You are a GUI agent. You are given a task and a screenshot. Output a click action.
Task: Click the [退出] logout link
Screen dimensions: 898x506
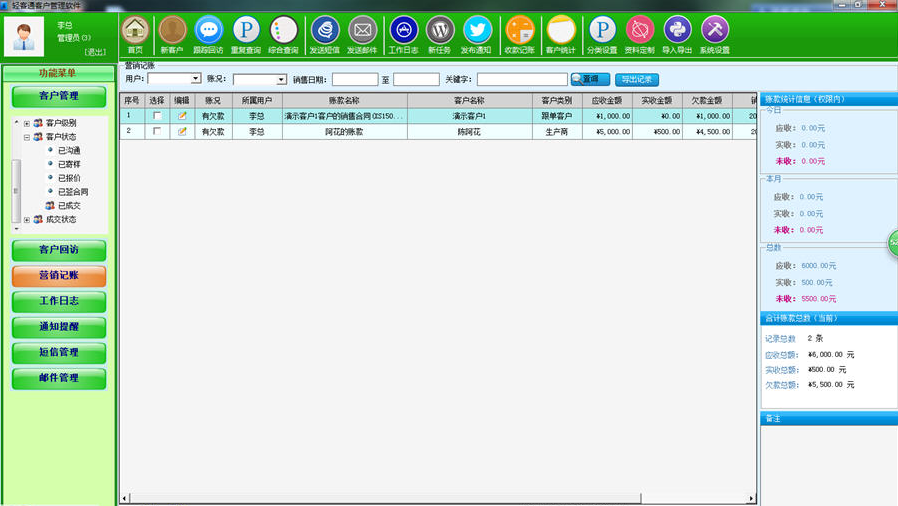[x=95, y=52]
